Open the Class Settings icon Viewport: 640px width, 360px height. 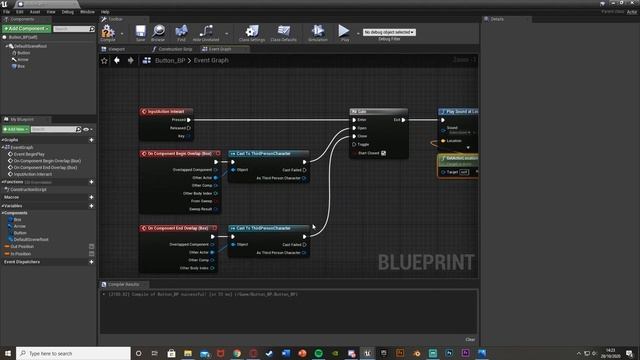click(252, 33)
